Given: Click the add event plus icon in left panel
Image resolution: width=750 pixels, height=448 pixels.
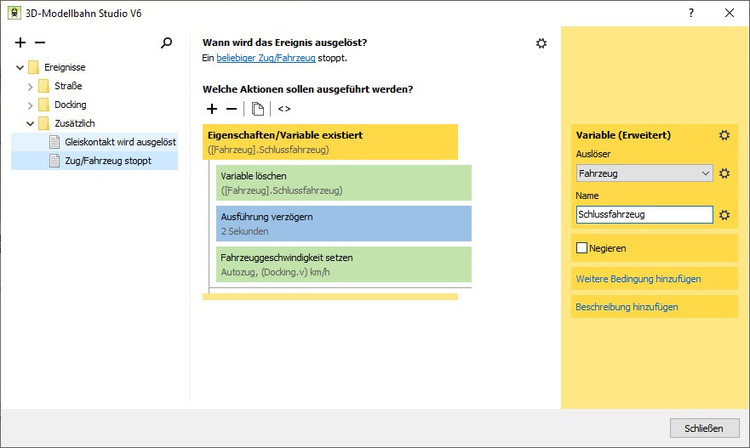Looking at the screenshot, I should (21, 43).
